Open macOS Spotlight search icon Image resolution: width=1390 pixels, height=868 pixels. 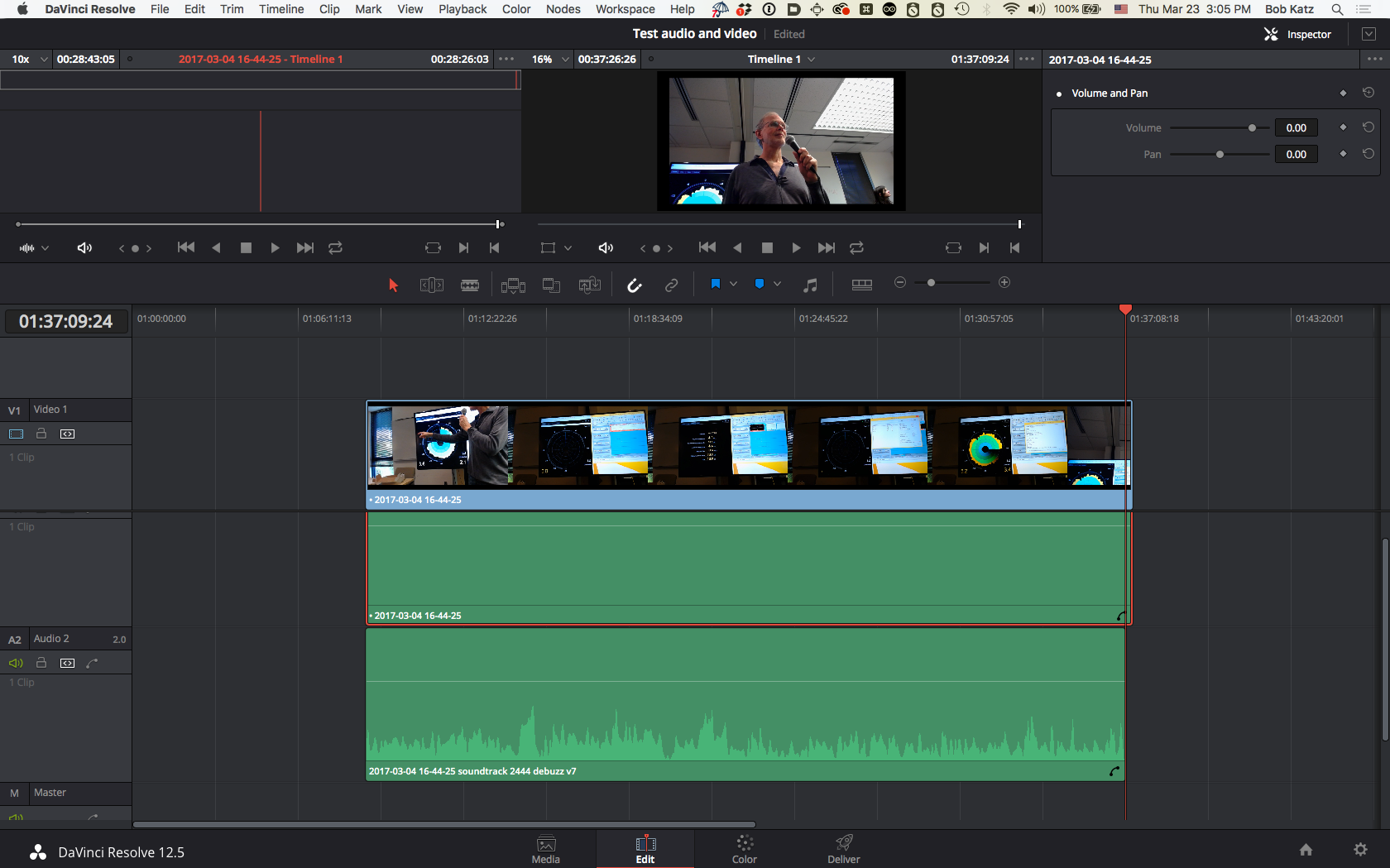click(x=1337, y=9)
